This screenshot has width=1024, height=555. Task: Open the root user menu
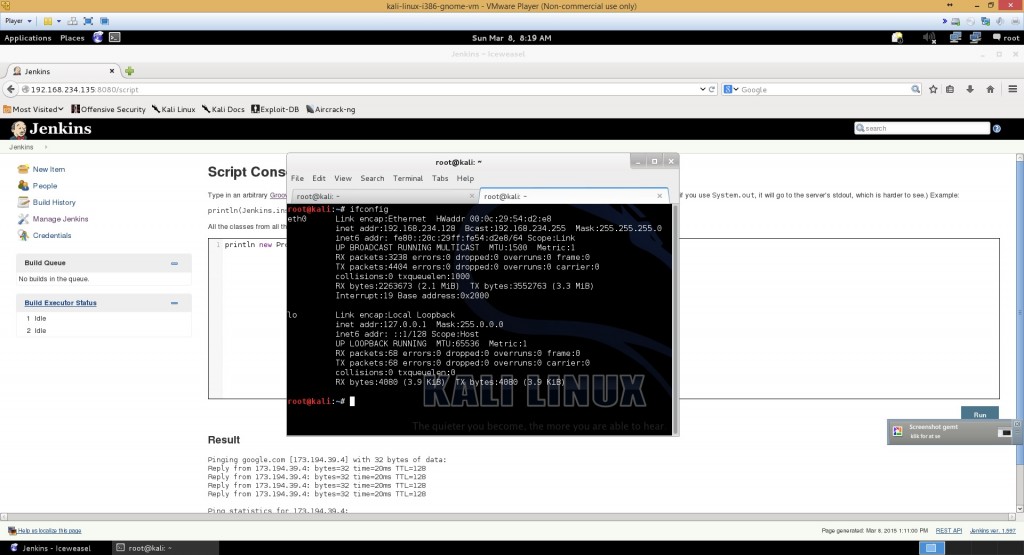point(1006,38)
